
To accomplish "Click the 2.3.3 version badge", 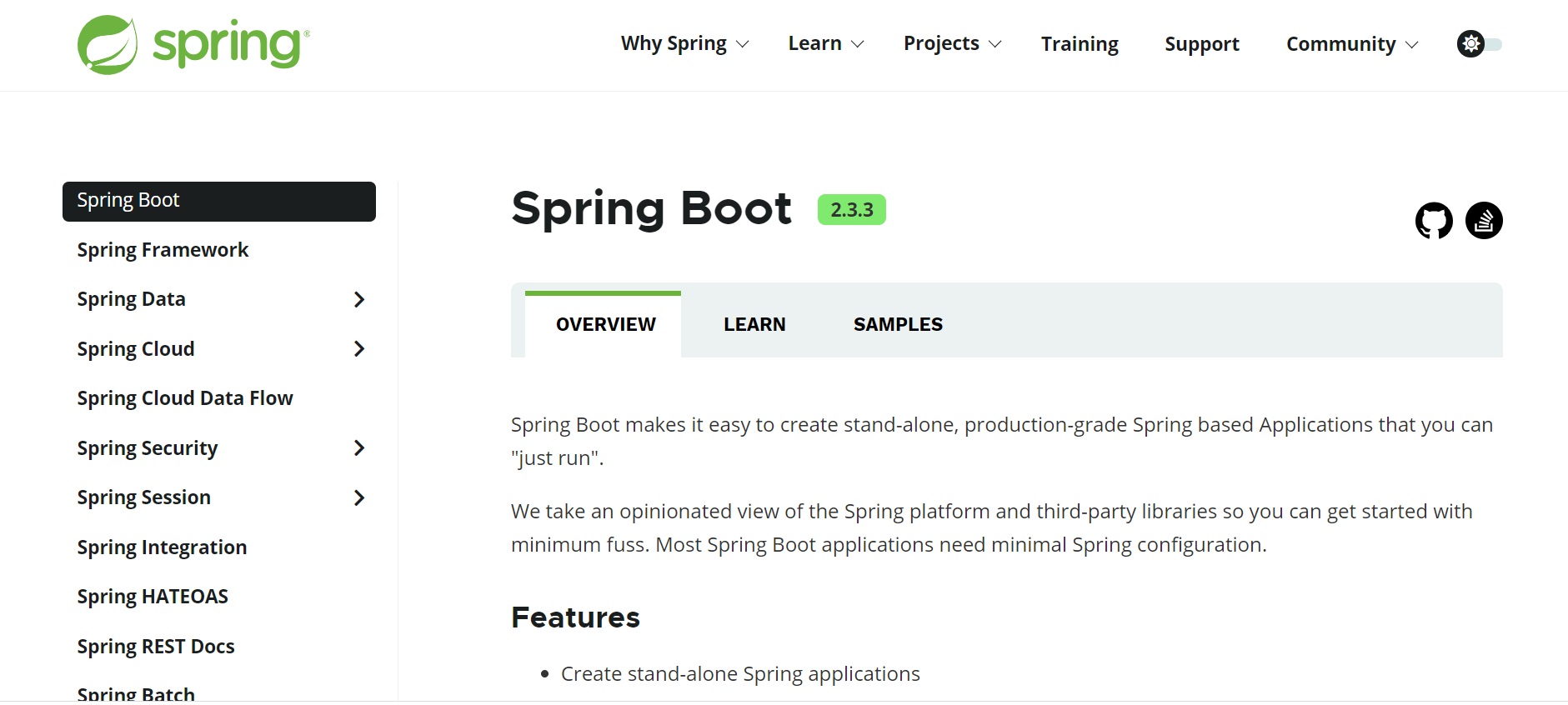I will (851, 210).
